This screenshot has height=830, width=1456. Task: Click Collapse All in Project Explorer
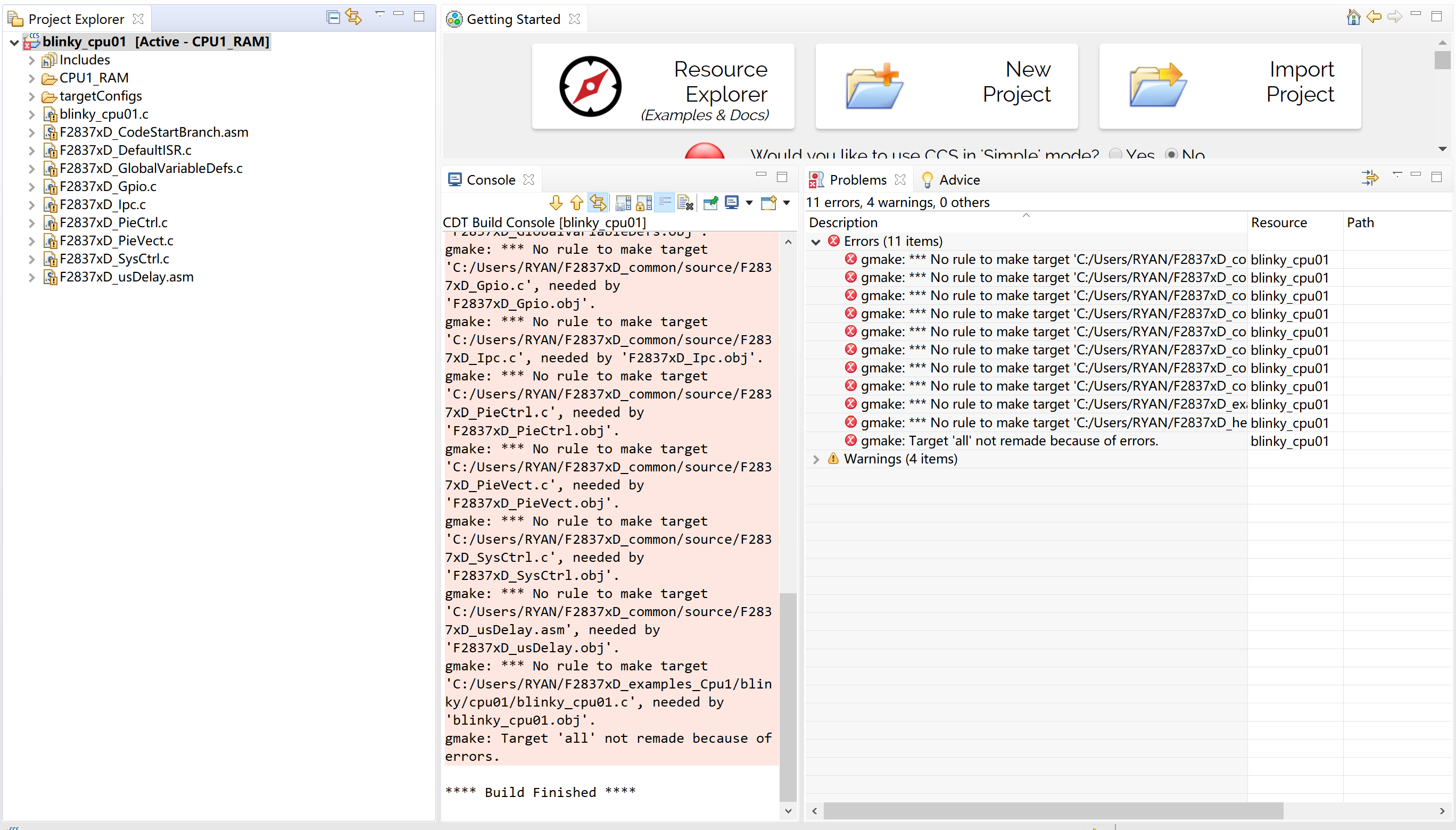pyautogui.click(x=333, y=17)
